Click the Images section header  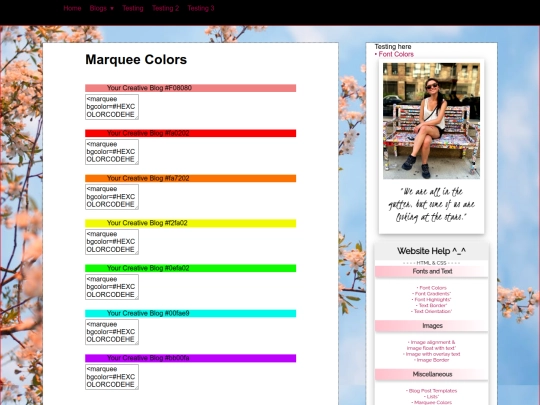click(432, 326)
